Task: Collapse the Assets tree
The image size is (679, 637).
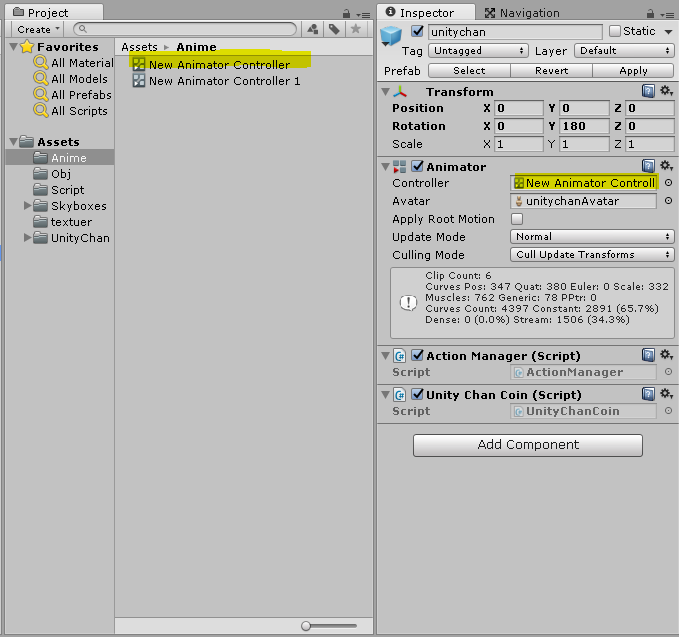Action: point(13,142)
